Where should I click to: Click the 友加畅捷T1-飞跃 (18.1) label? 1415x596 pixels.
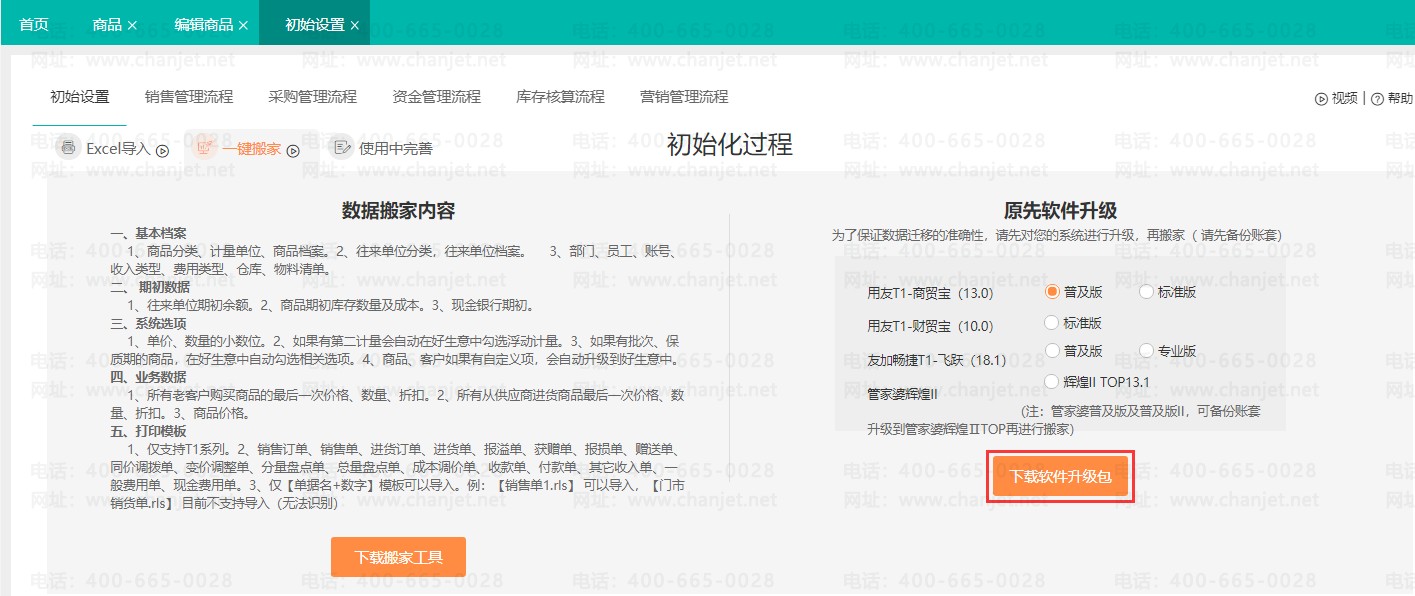(937, 360)
